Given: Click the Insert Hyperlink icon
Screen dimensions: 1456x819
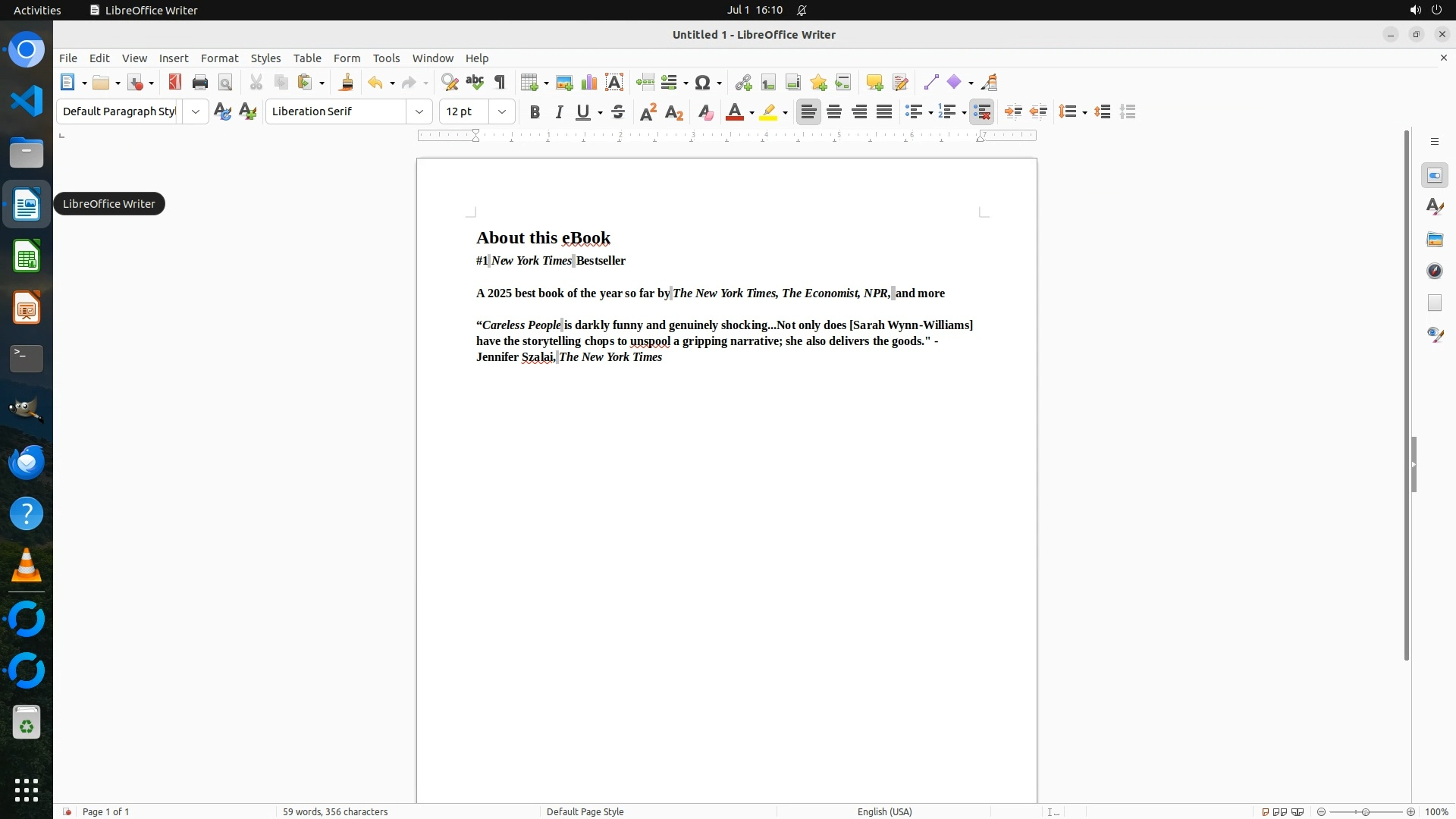Looking at the screenshot, I should [x=743, y=83].
